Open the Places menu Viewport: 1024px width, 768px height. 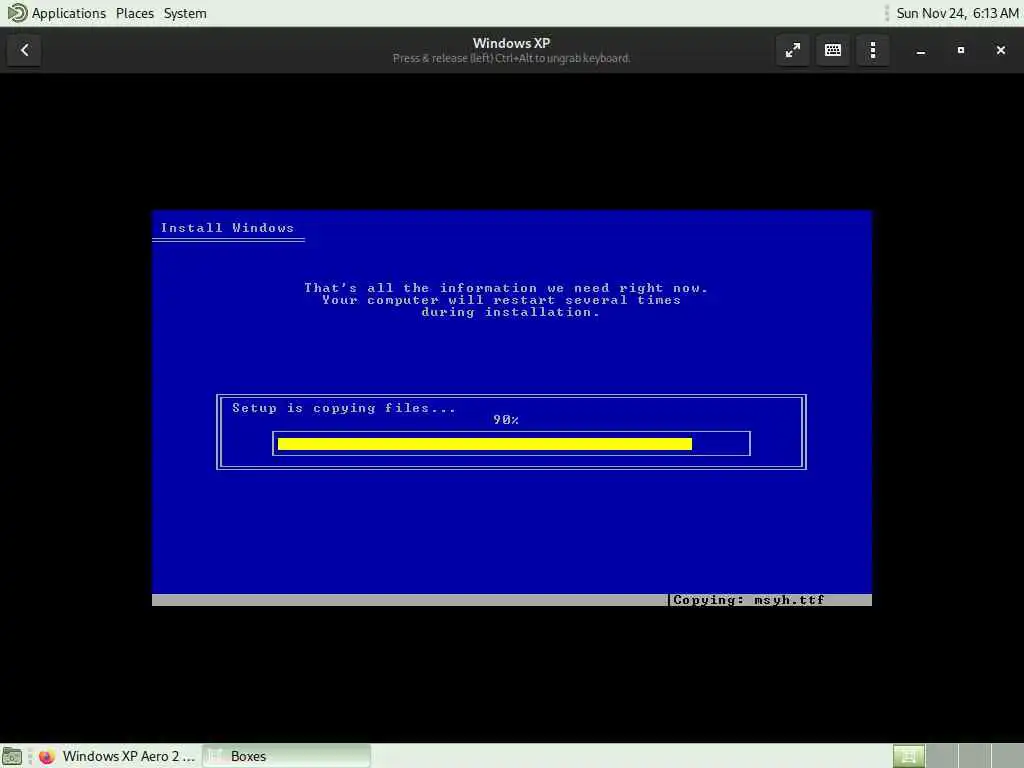coord(135,13)
